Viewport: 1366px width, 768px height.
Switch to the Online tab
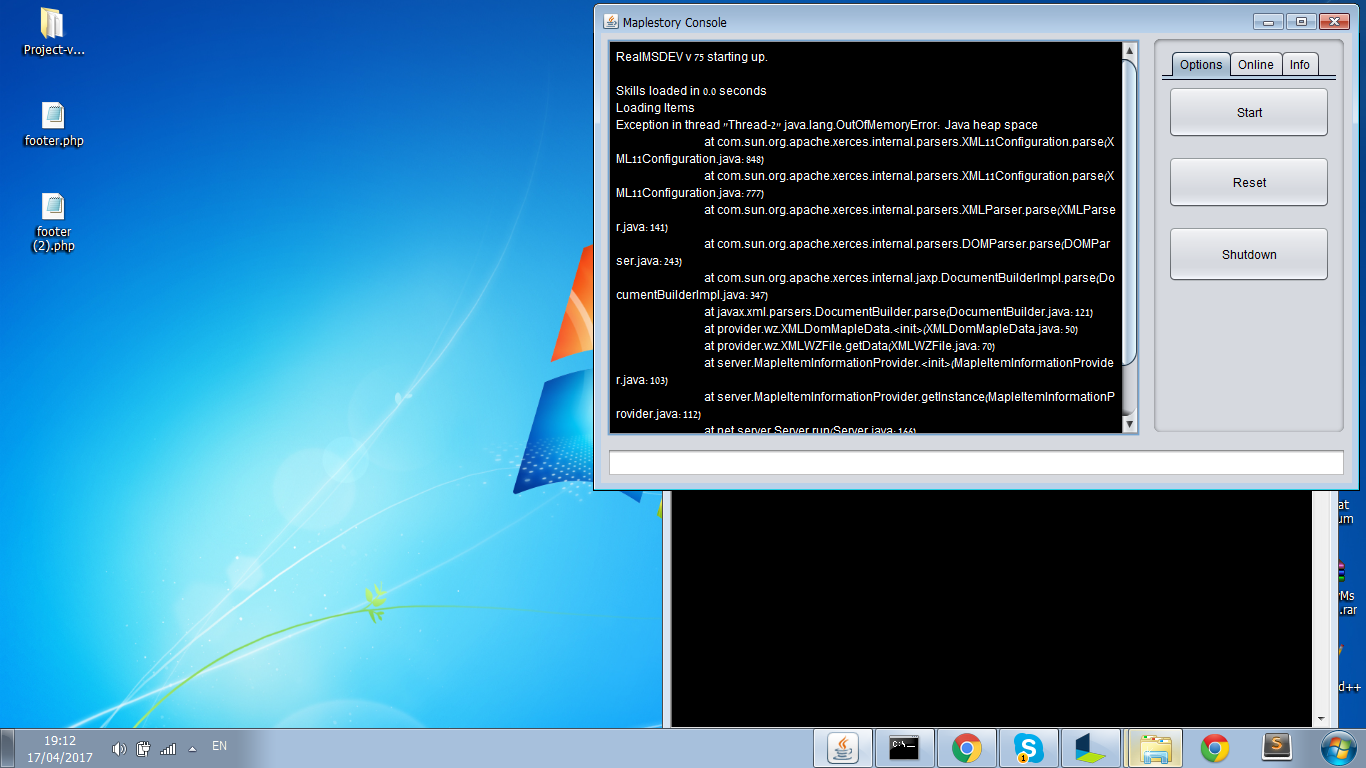pos(1256,64)
